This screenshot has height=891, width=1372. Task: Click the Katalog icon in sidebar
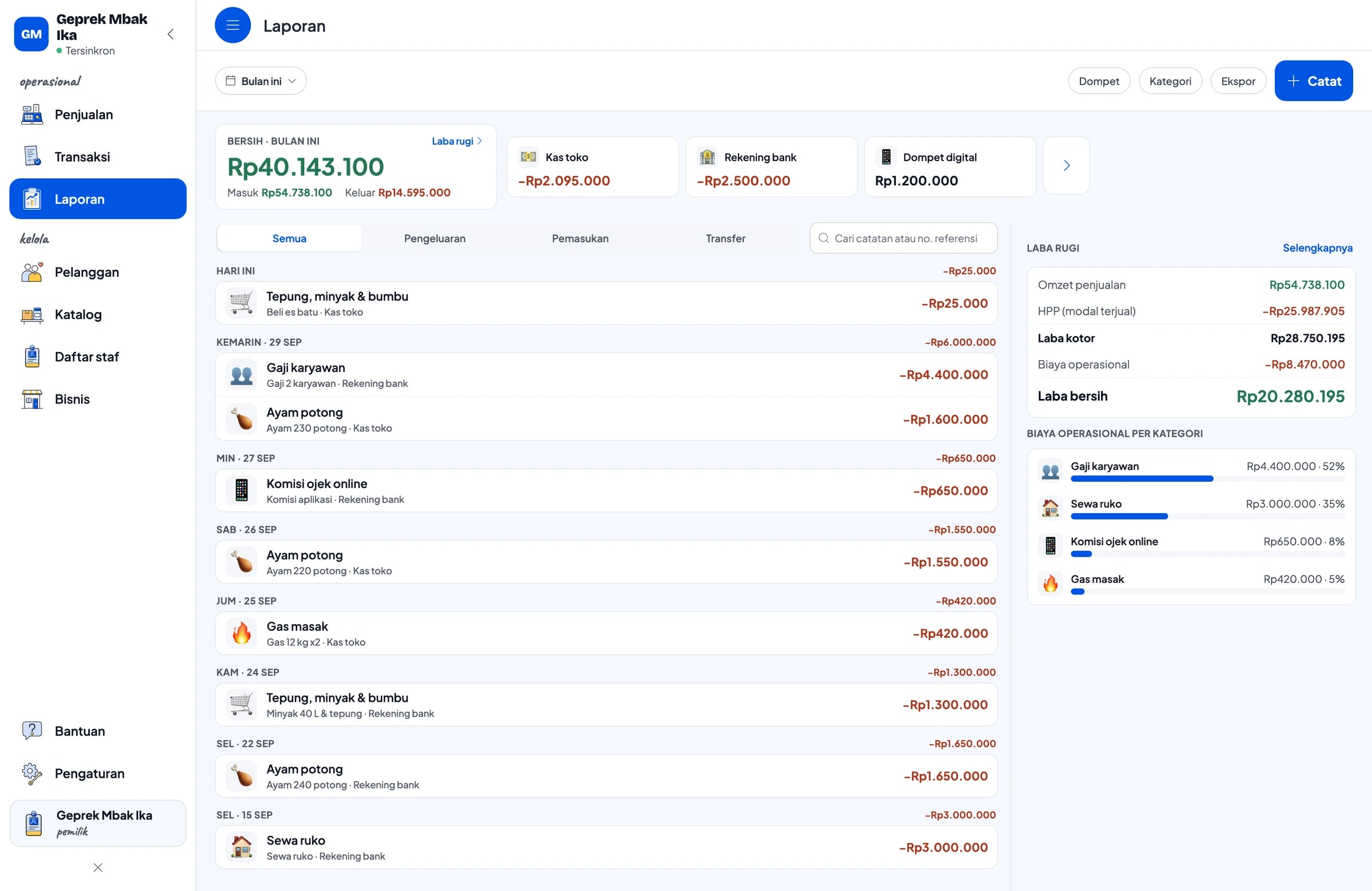31,315
